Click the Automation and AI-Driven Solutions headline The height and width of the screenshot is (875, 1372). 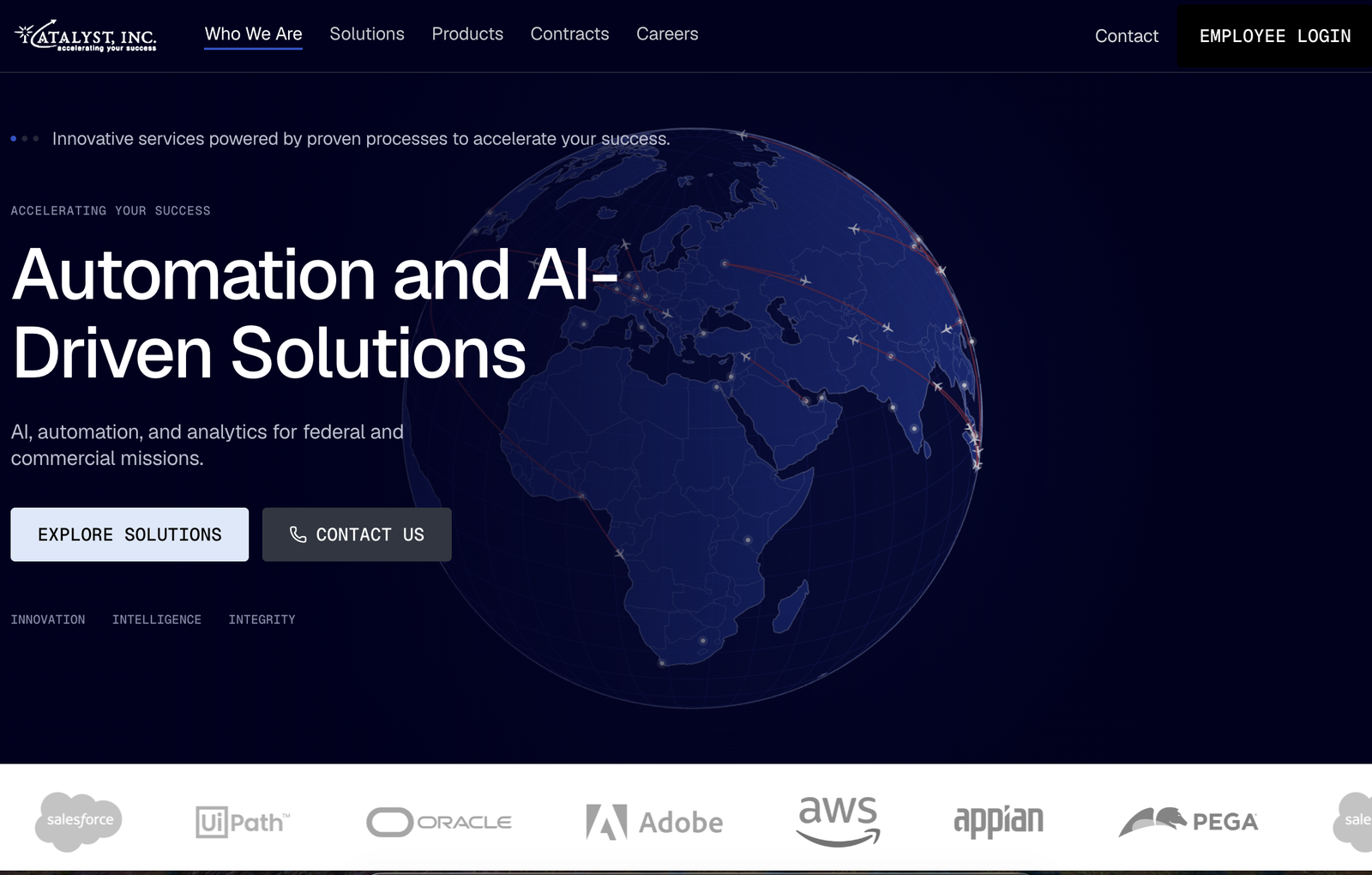point(315,313)
